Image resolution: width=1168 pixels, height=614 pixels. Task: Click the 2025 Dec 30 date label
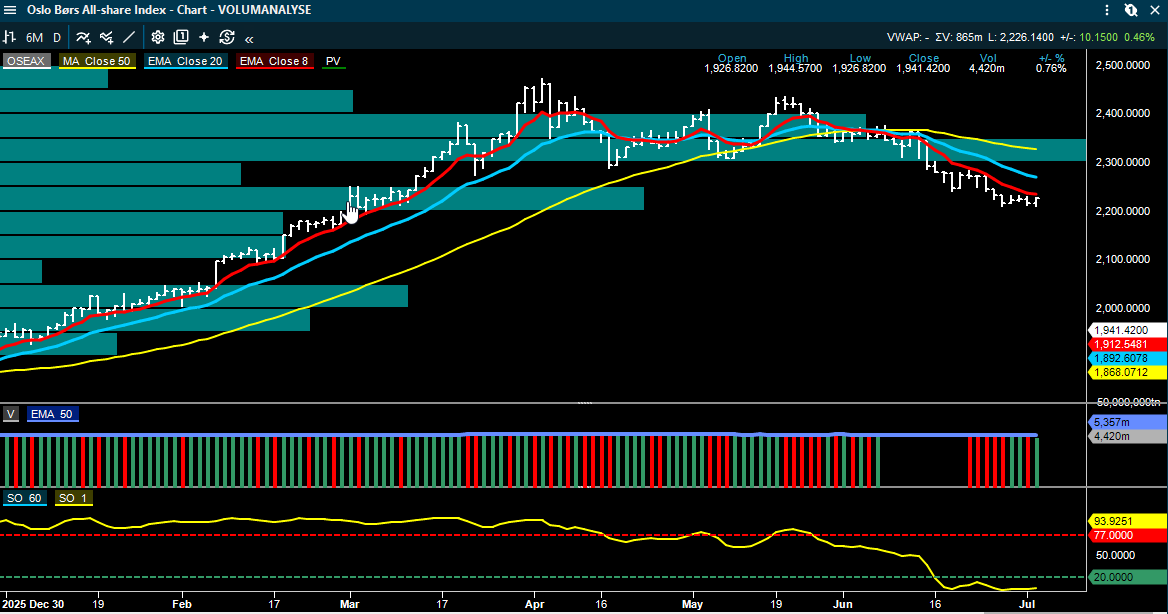(33, 604)
